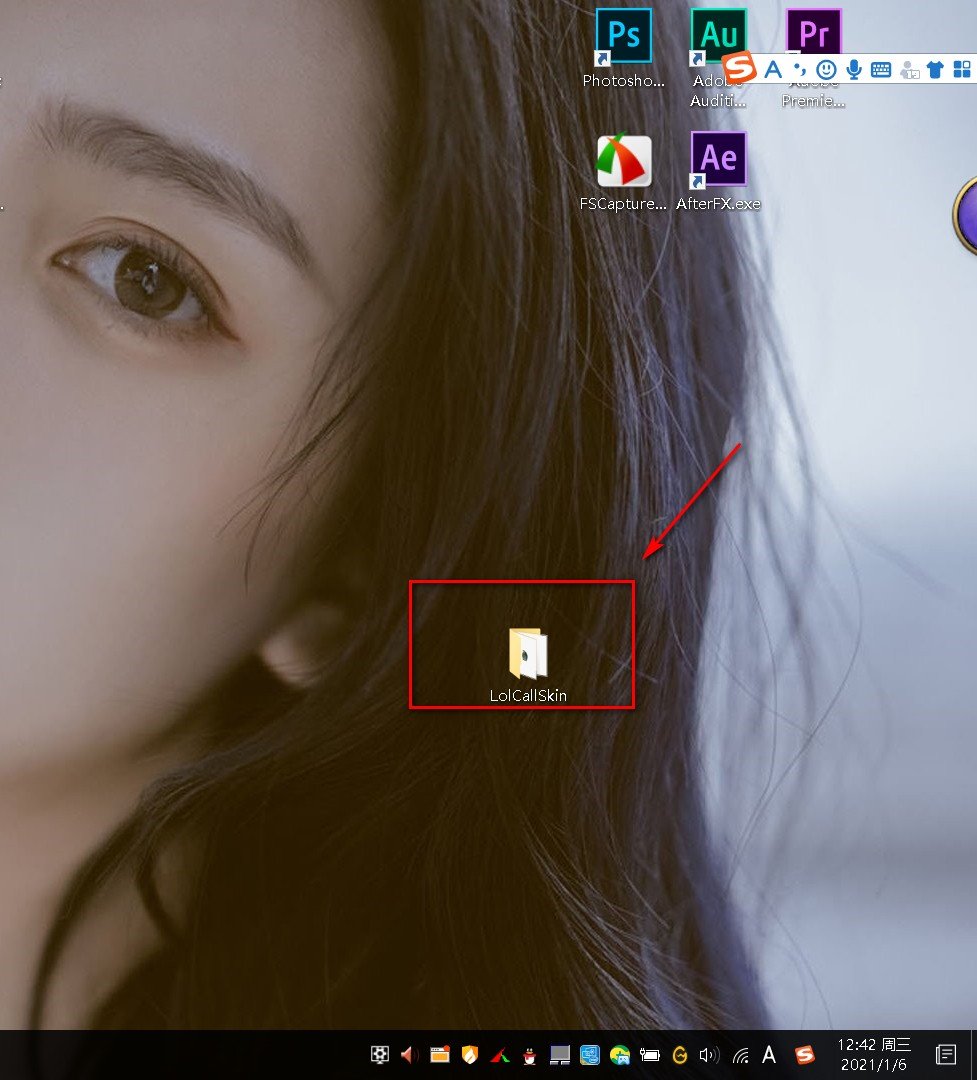Open the Wi-Fi network flyout in the tray
Screen dimensions: 977x1080
click(740, 1054)
